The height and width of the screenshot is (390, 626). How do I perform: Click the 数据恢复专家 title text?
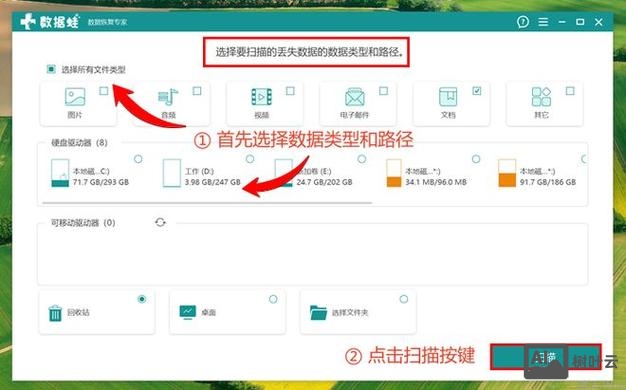pos(107,22)
